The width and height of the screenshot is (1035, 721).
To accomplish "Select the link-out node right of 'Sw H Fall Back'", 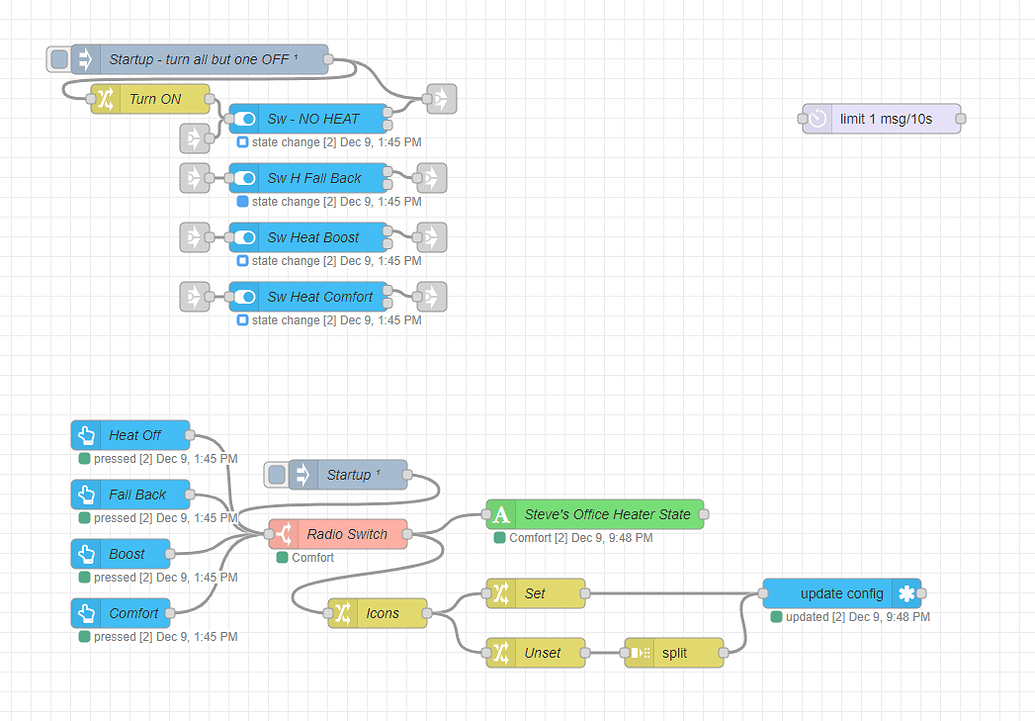I will pyautogui.click(x=432, y=178).
